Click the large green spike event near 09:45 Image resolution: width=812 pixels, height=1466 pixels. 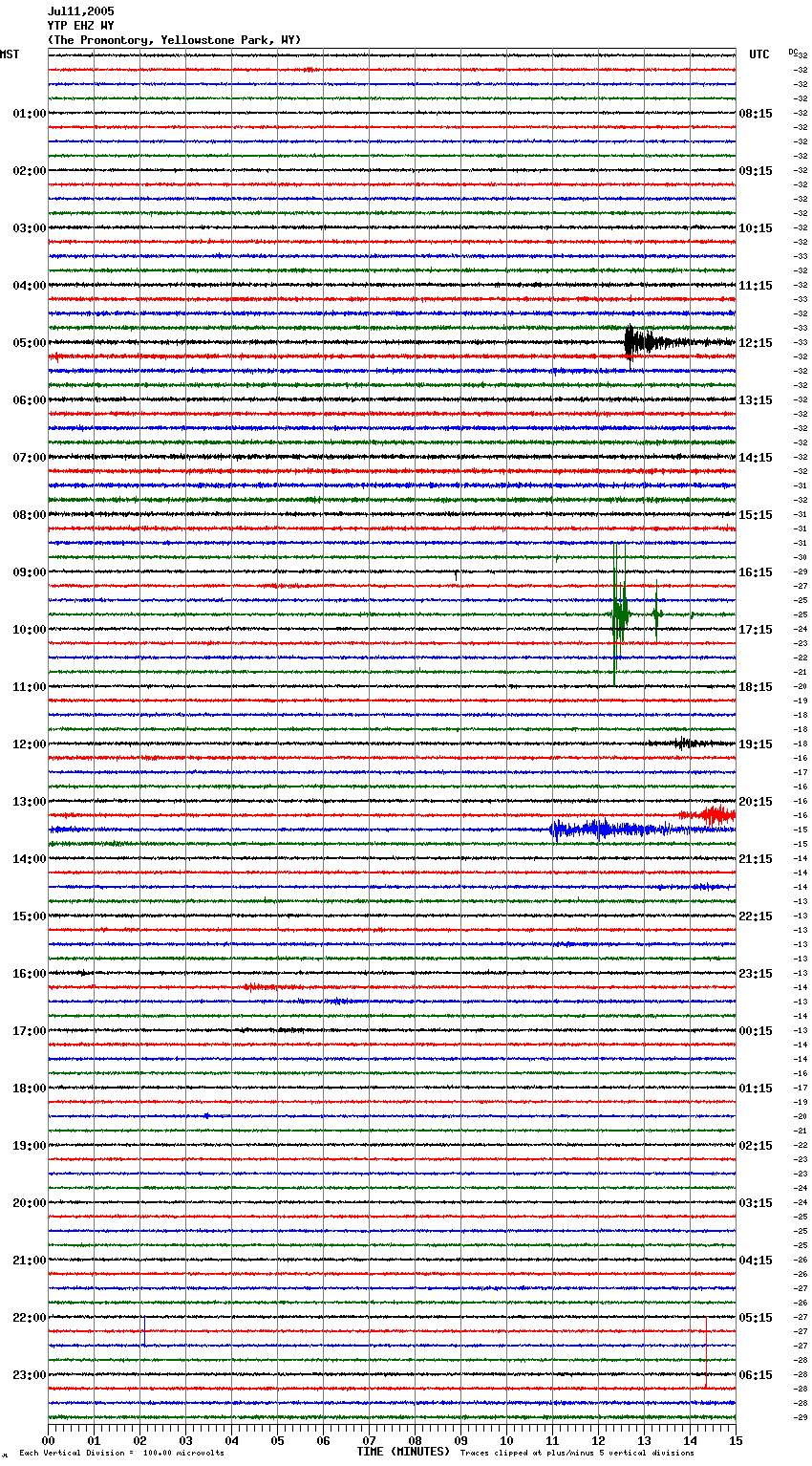coord(620,614)
